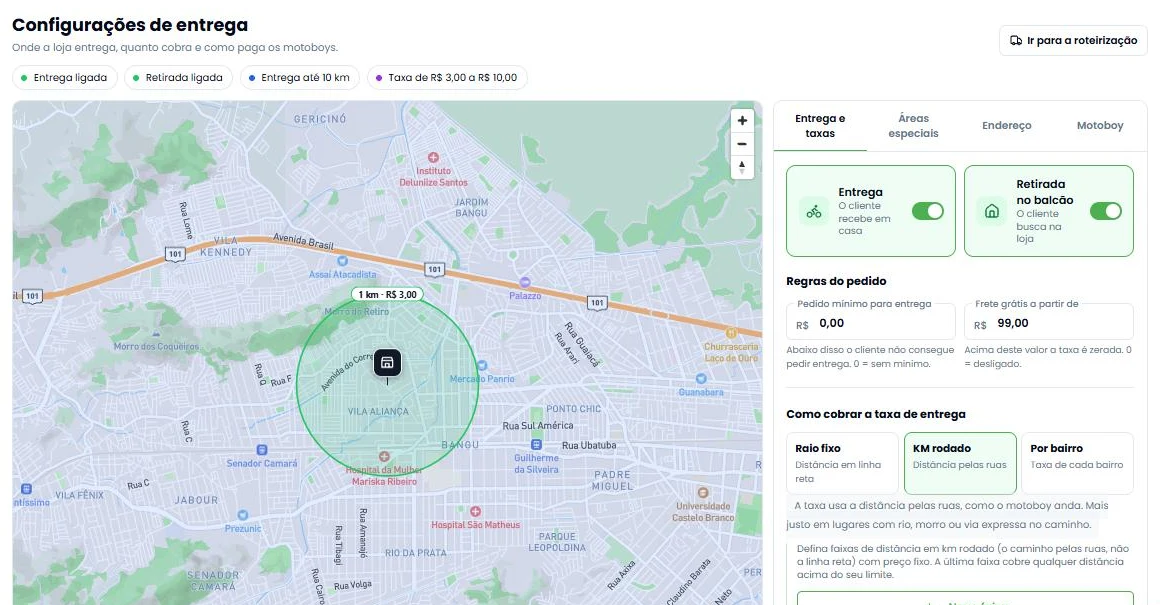Edit the Frete grátis a partir de field
The image size is (1160, 605).
coord(1049,323)
